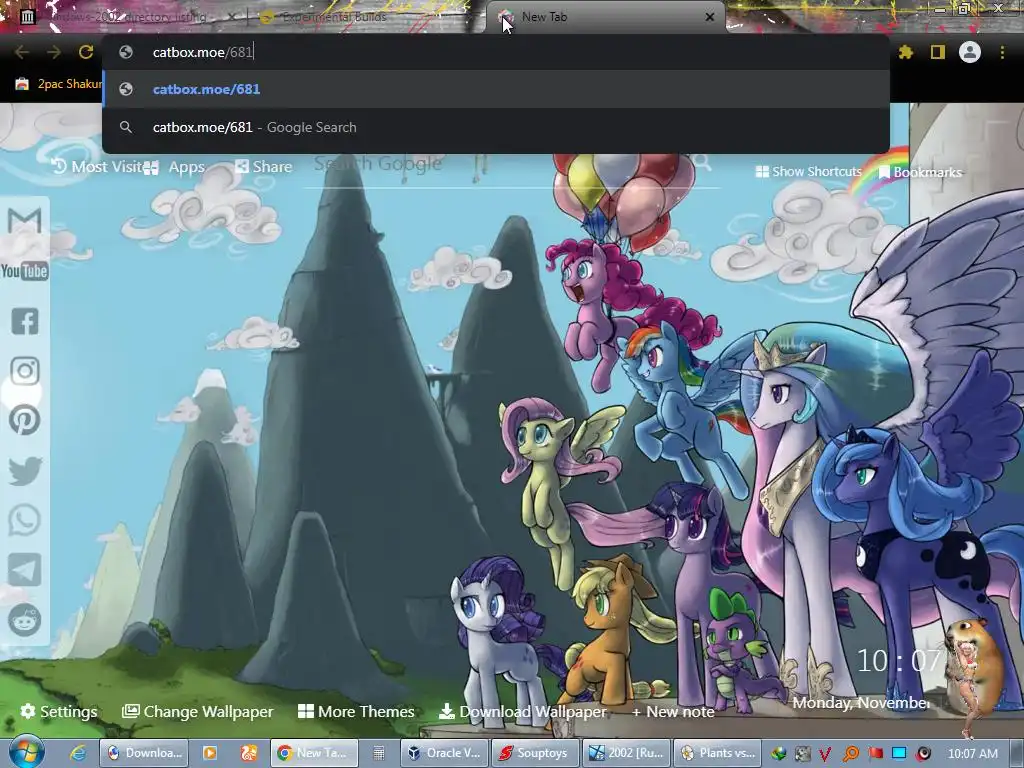Open Gmail from the sidebar
The image size is (1024, 768).
pyautogui.click(x=25, y=221)
